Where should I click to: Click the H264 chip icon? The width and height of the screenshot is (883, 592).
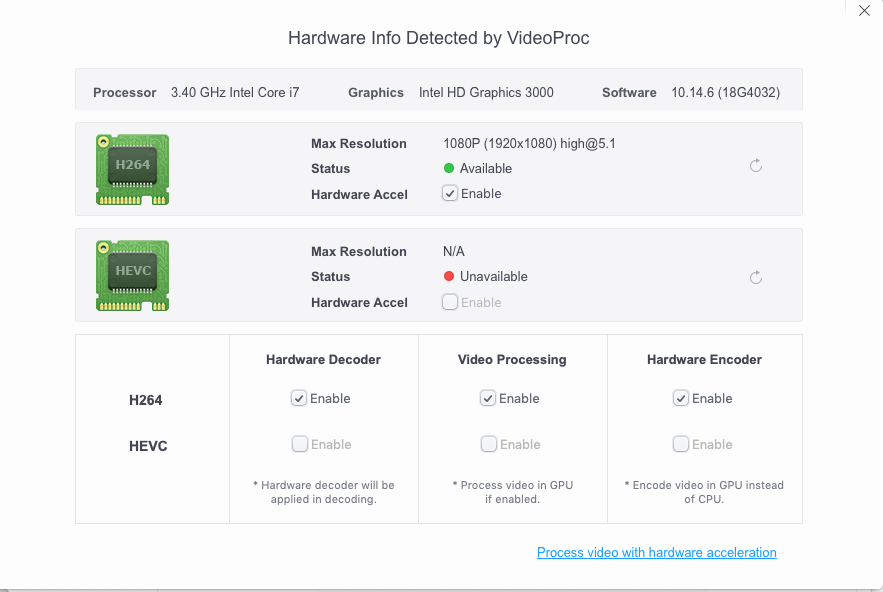pos(132,169)
